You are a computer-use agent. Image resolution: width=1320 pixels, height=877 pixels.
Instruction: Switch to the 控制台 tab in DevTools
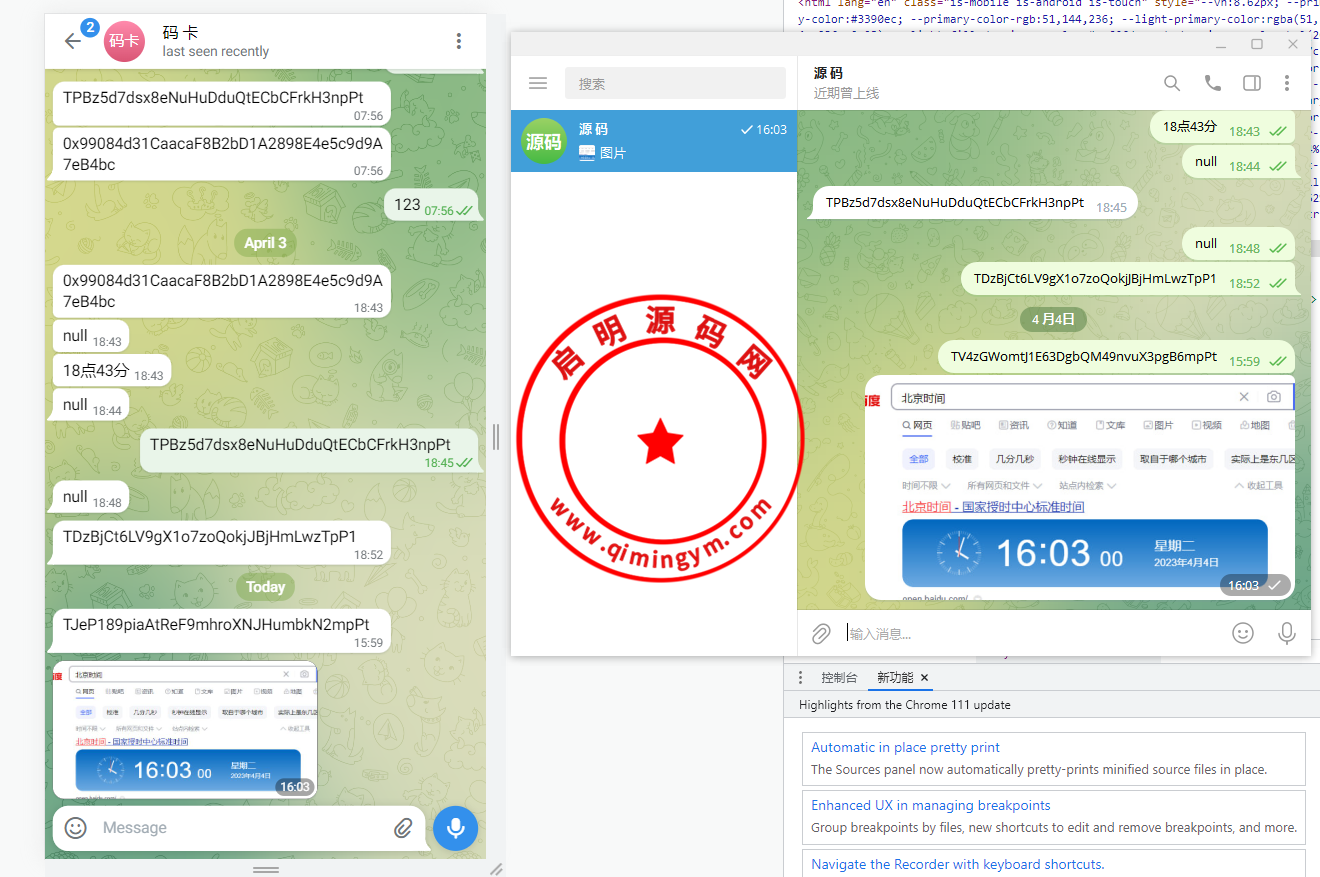839,678
